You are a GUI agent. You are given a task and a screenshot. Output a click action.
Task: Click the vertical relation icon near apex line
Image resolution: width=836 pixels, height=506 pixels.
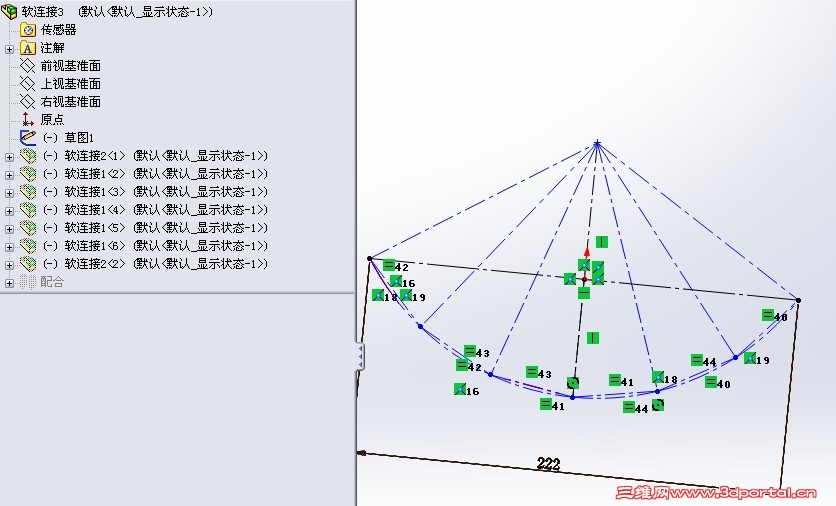[601, 242]
